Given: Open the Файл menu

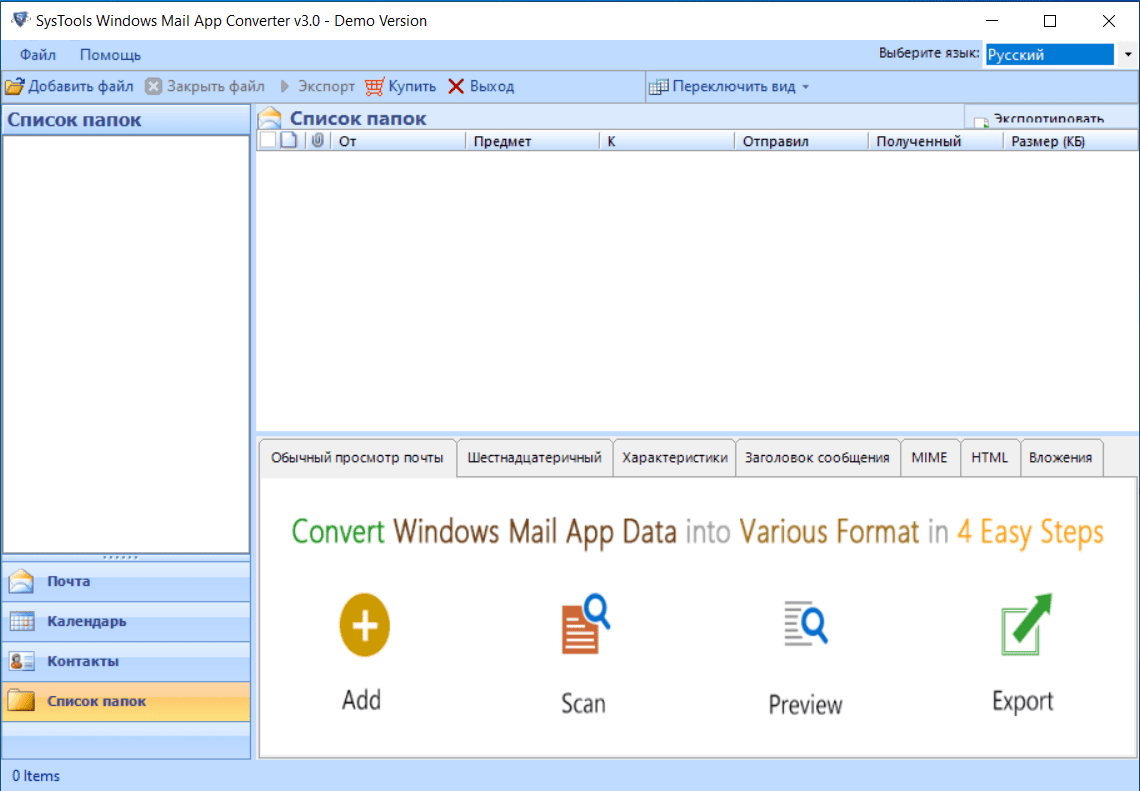Looking at the screenshot, I should (x=38, y=55).
